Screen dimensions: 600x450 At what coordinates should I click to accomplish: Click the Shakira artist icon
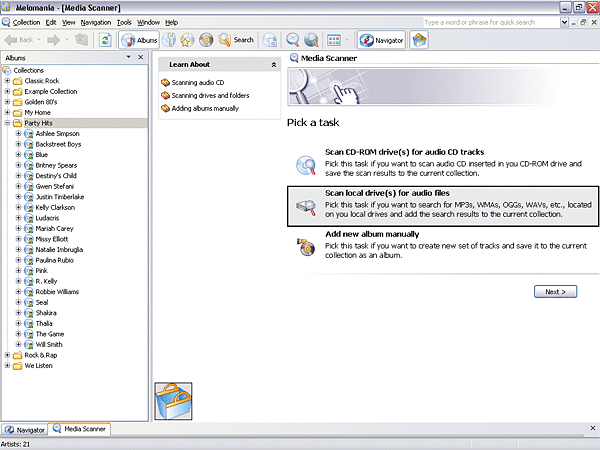click(x=29, y=313)
